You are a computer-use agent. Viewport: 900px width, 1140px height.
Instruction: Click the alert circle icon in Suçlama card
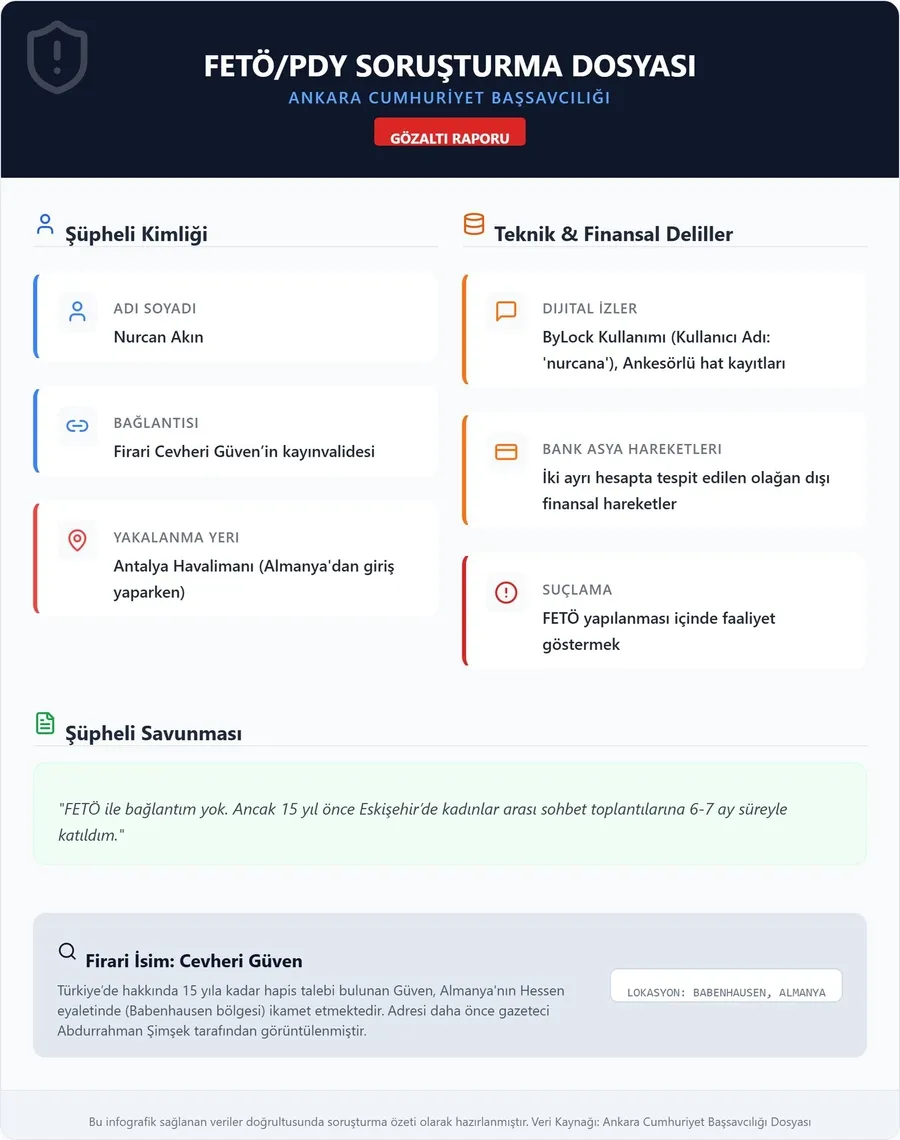click(506, 593)
